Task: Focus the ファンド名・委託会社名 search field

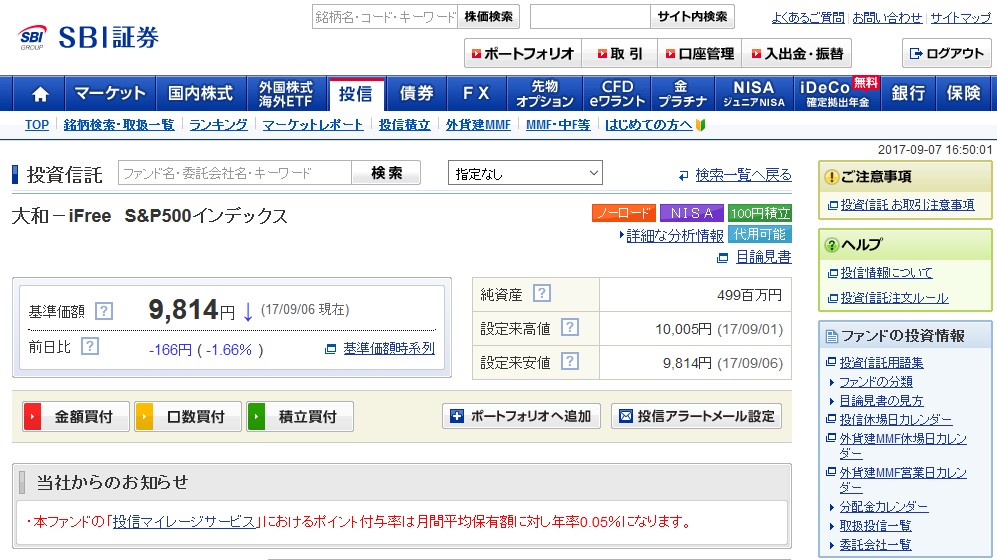Action: 235,173
